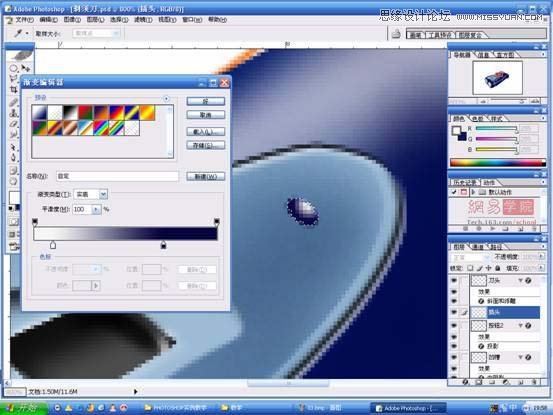This screenshot has height=415, width=553.
Task: Open gradient type dropdown in gradient editor
Action: click(x=103, y=194)
